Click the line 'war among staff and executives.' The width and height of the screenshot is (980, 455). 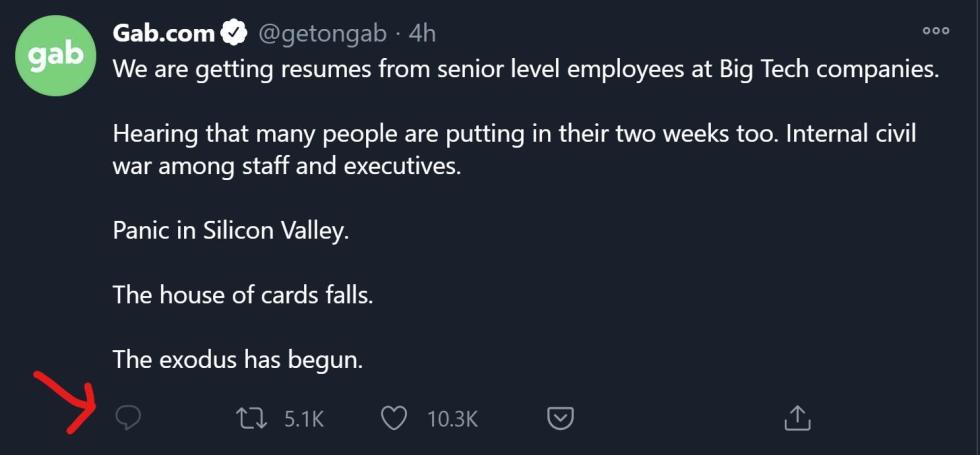(x=286, y=167)
